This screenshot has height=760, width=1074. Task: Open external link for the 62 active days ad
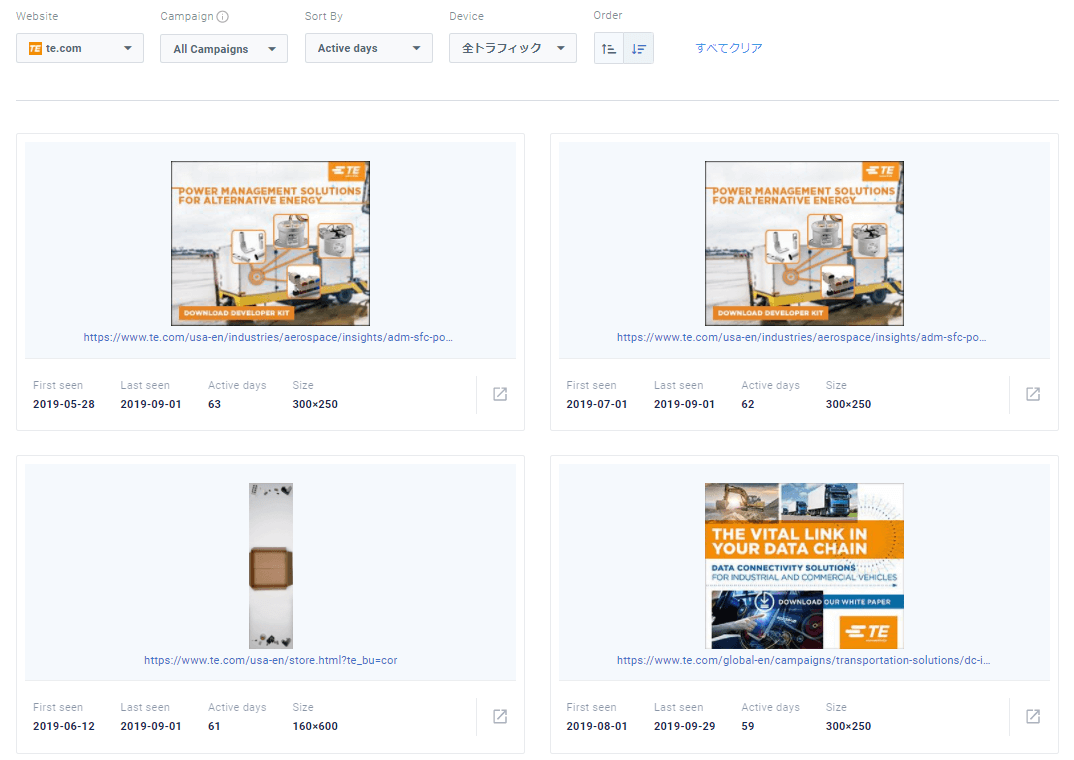pyautogui.click(x=1033, y=394)
